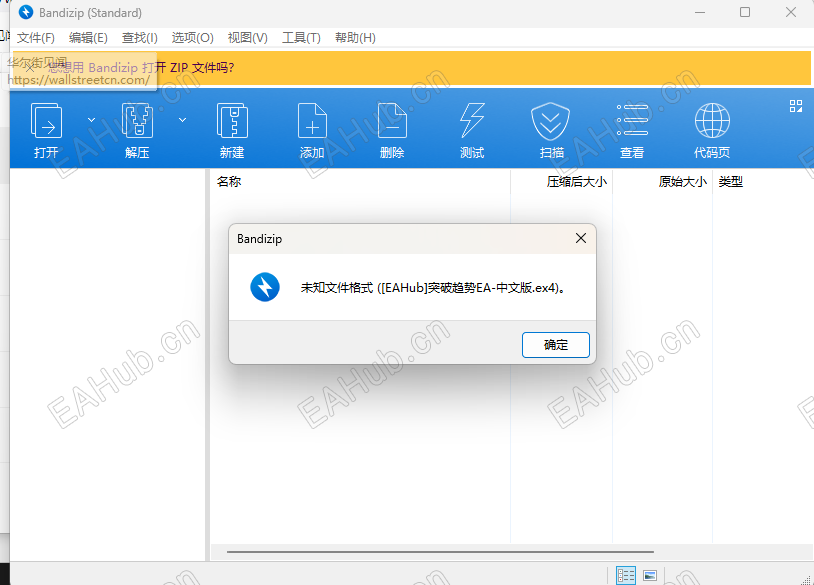Maximize the Bandizip window

tap(745, 12)
